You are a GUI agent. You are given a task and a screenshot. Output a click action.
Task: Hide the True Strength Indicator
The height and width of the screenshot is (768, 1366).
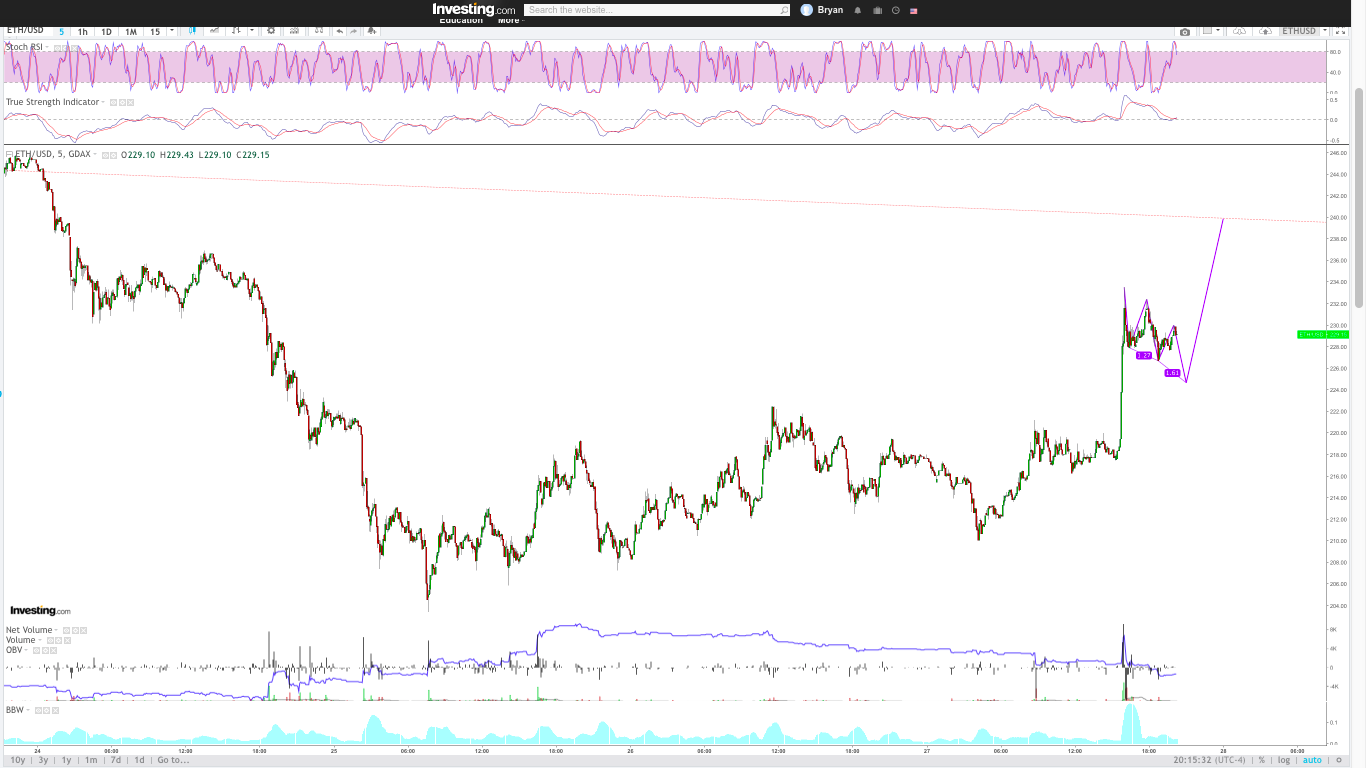pyautogui.click(x=113, y=102)
